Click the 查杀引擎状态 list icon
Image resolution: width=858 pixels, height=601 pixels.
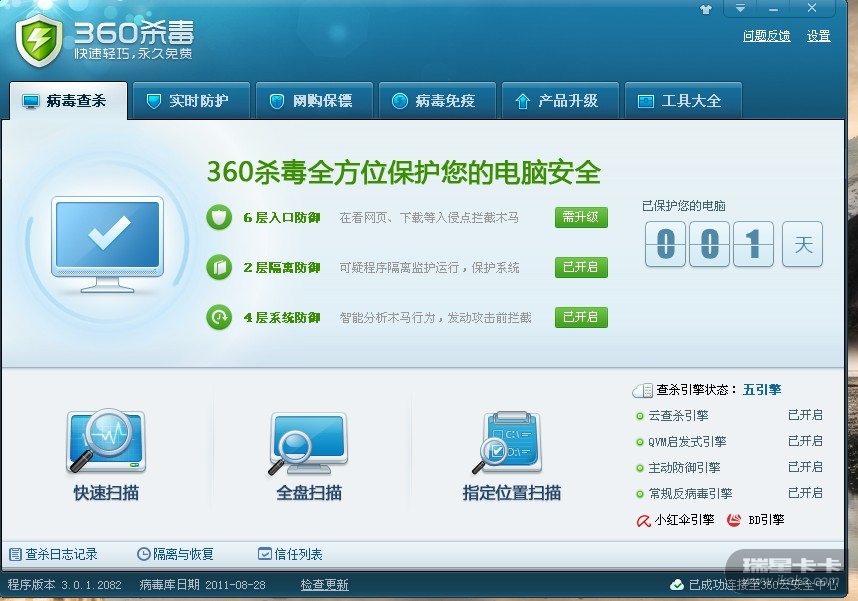[642, 390]
